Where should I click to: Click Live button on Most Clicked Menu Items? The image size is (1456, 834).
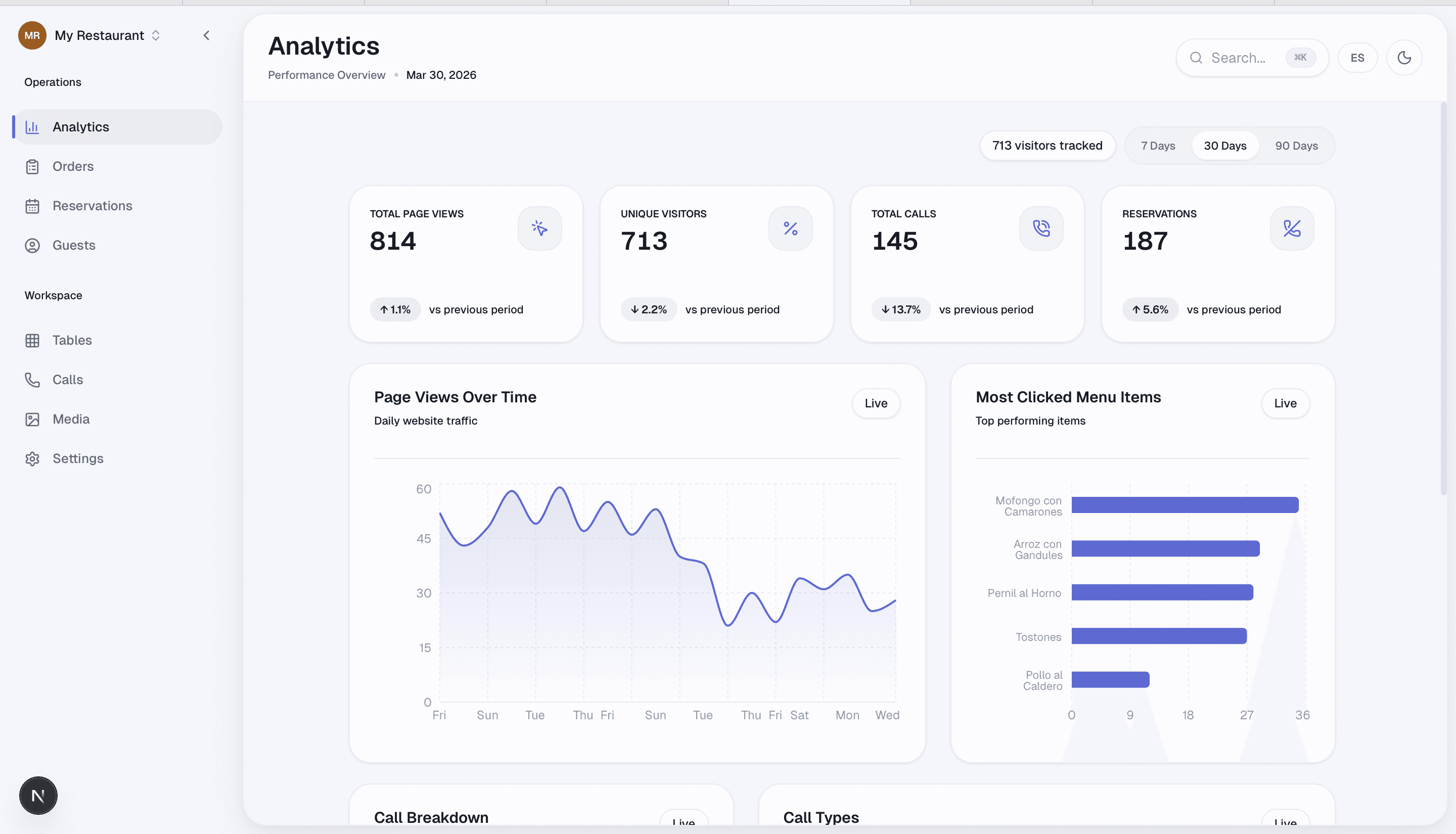coord(1285,403)
